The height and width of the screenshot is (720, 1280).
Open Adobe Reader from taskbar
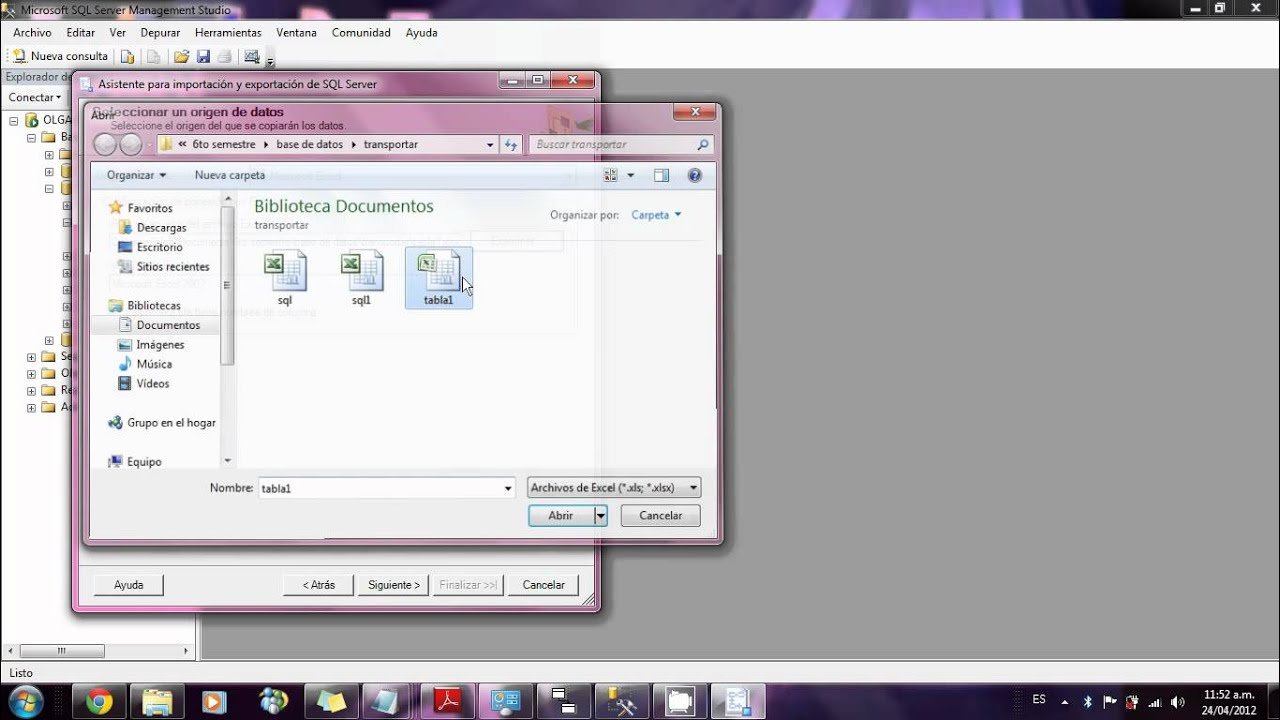tap(447, 702)
